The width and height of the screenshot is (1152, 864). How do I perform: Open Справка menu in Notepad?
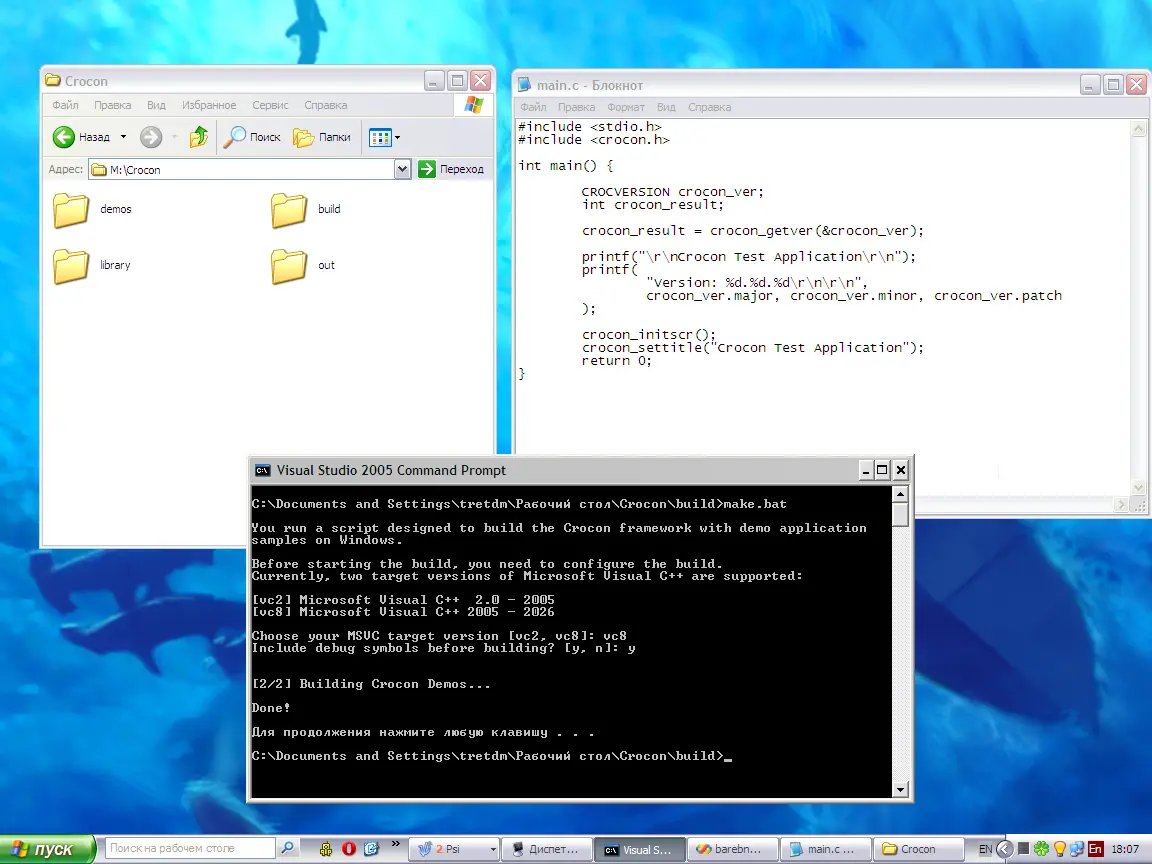pos(710,107)
